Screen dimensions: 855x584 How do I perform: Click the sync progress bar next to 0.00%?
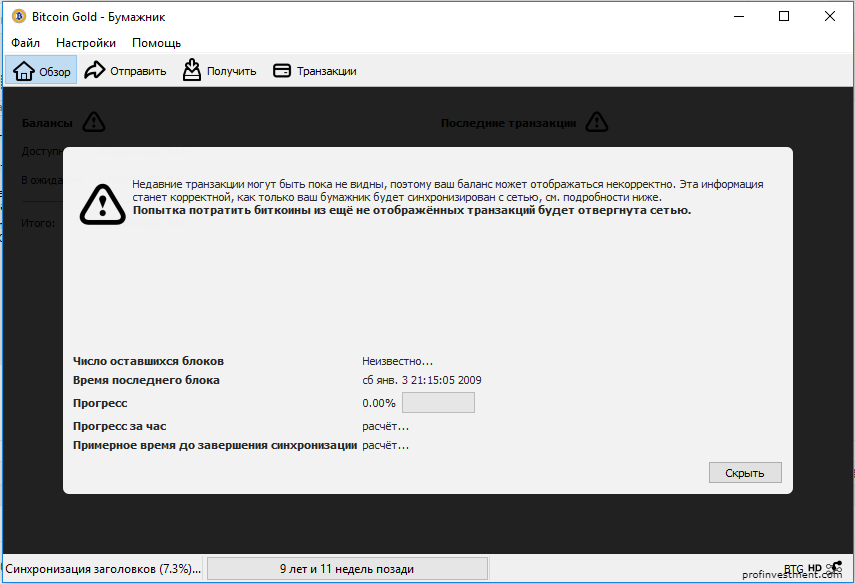(438, 403)
